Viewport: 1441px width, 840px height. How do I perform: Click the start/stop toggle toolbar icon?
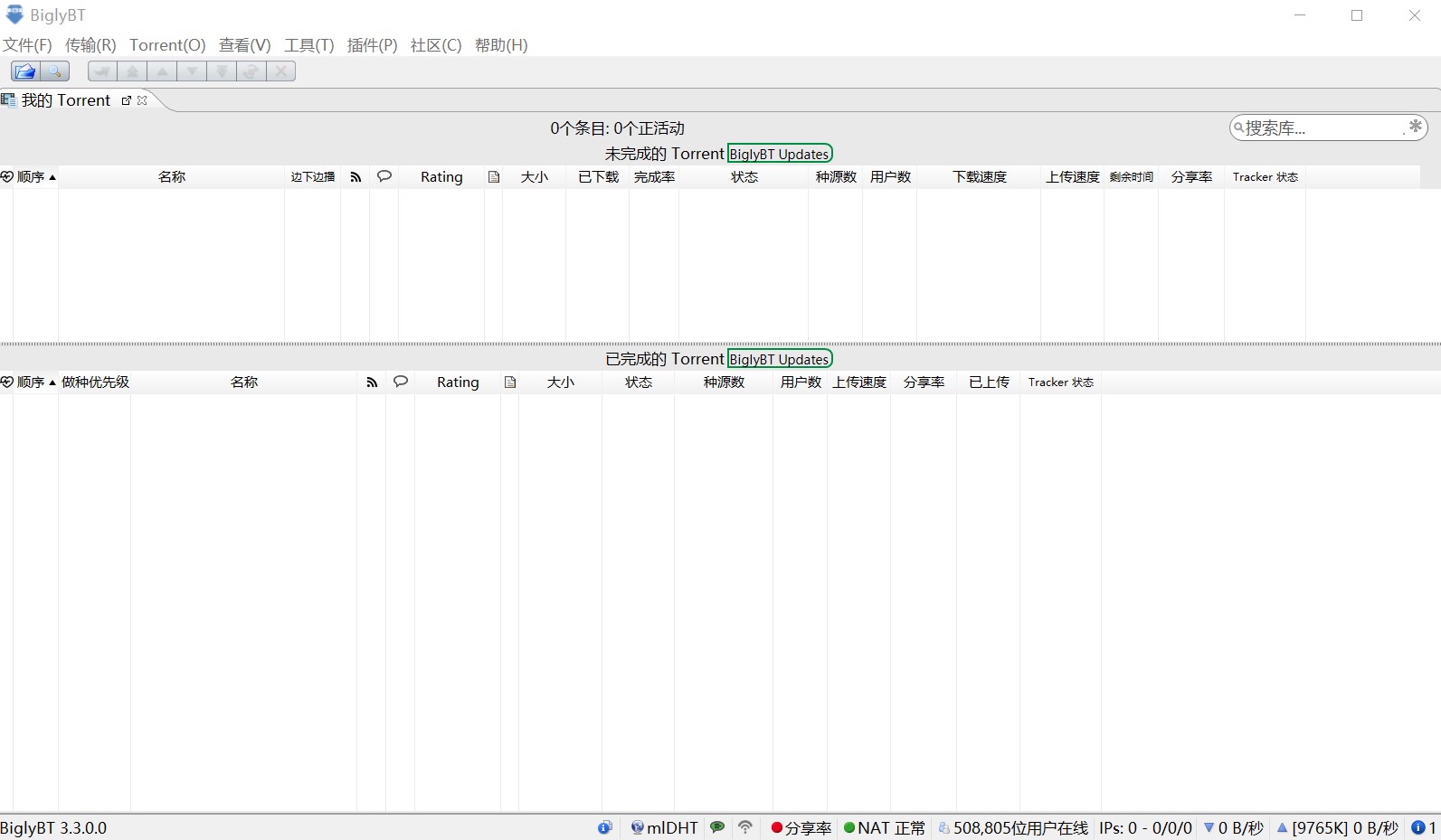pyautogui.click(x=251, y=71)
